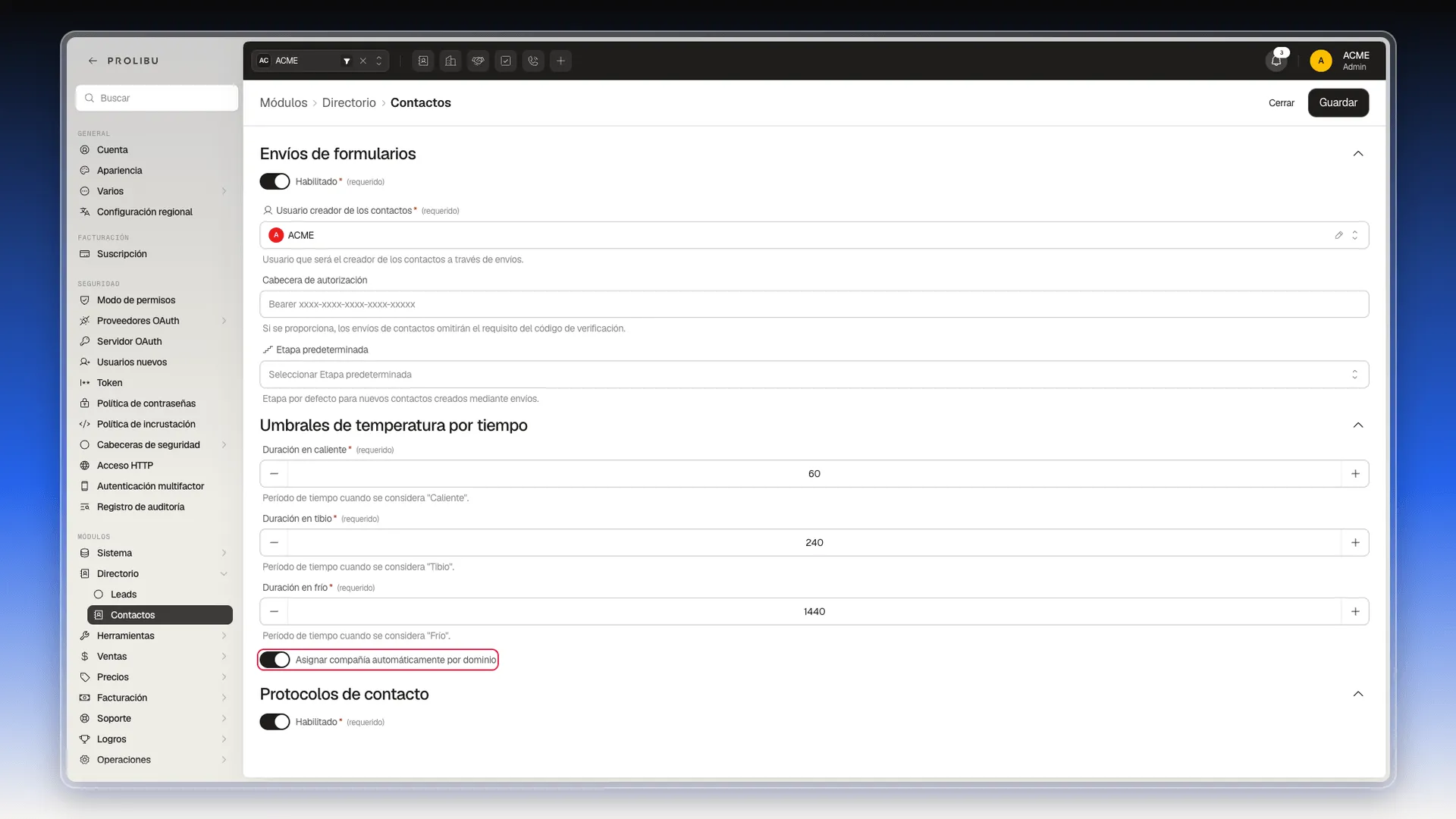Click the Duración en tibio value 240
Viewport: 1456px width, 819px height.
(x=814, y=542)
